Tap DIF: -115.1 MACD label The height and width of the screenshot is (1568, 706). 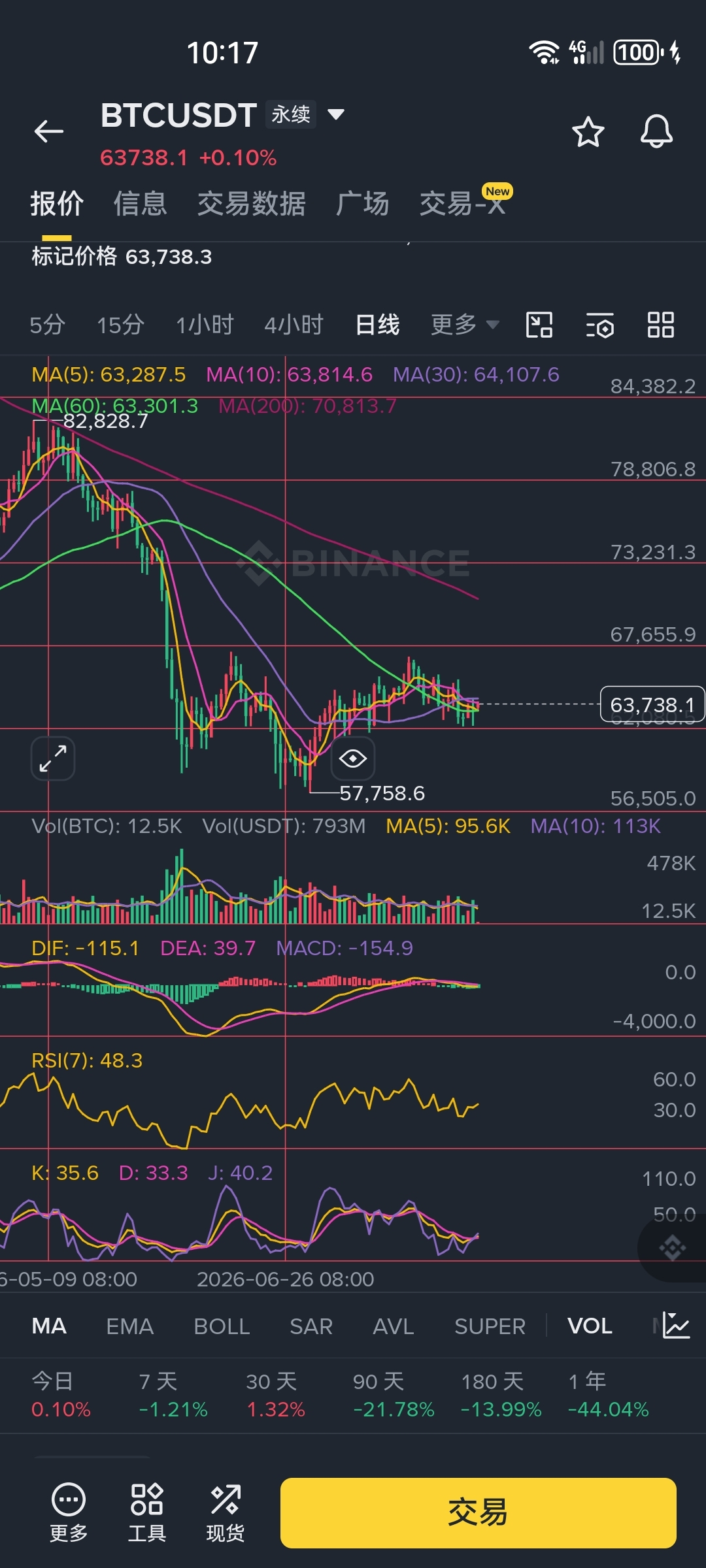coord(85,948)
